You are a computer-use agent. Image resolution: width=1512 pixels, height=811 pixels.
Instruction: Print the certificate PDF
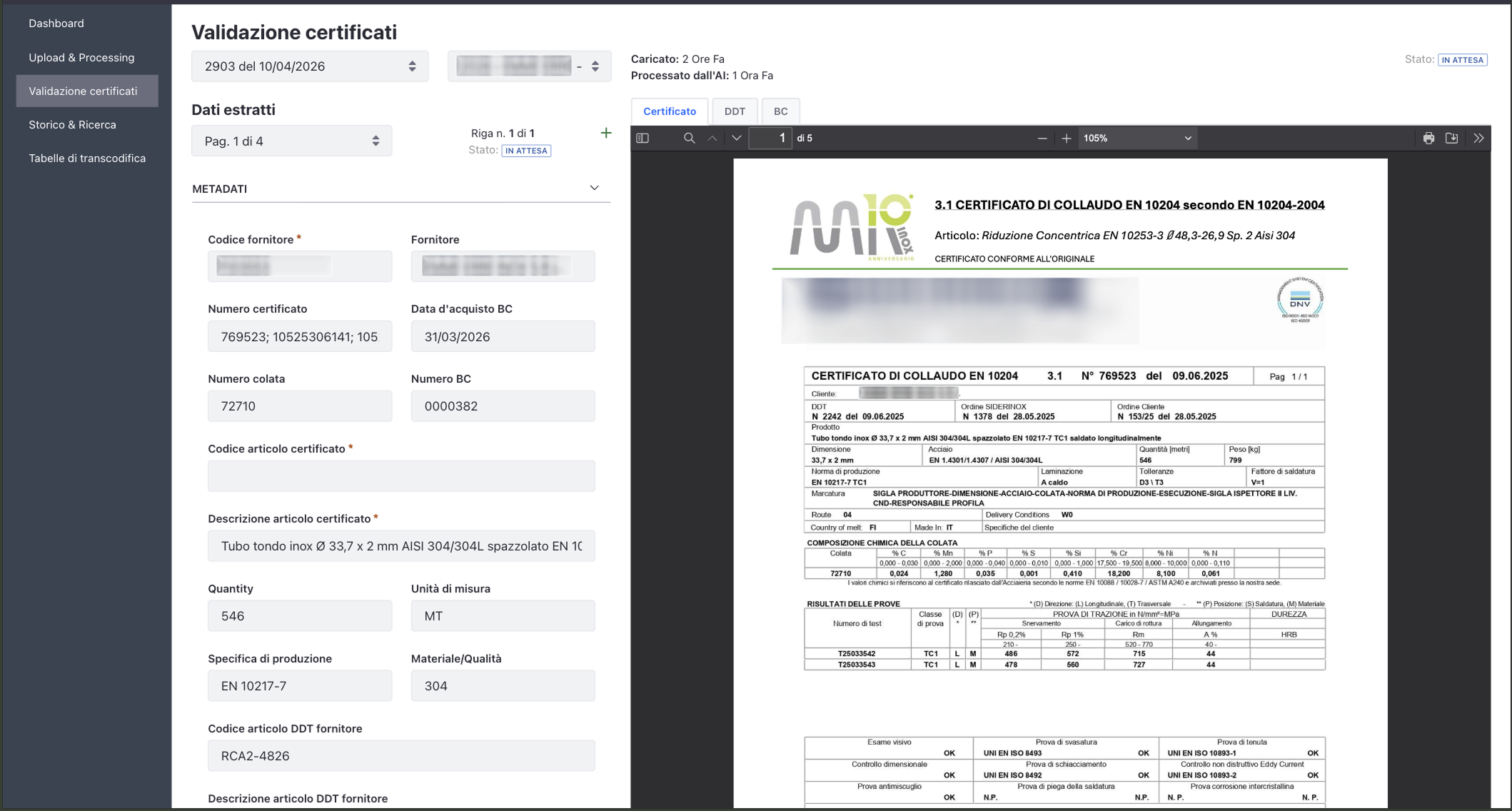point(1428,138)
